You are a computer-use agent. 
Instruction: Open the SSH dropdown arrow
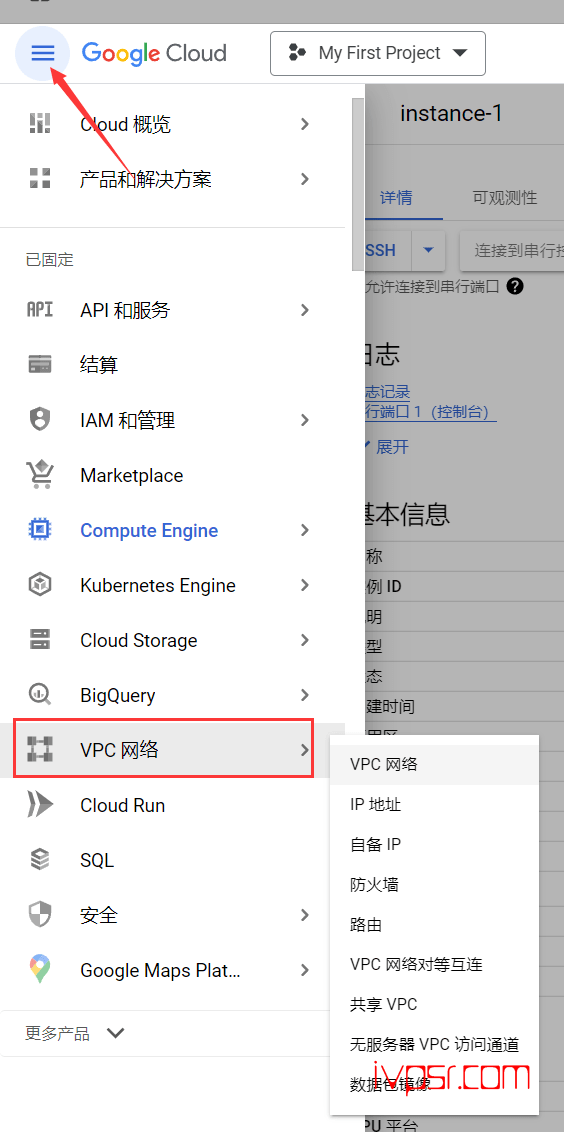(x=428, y=251)
